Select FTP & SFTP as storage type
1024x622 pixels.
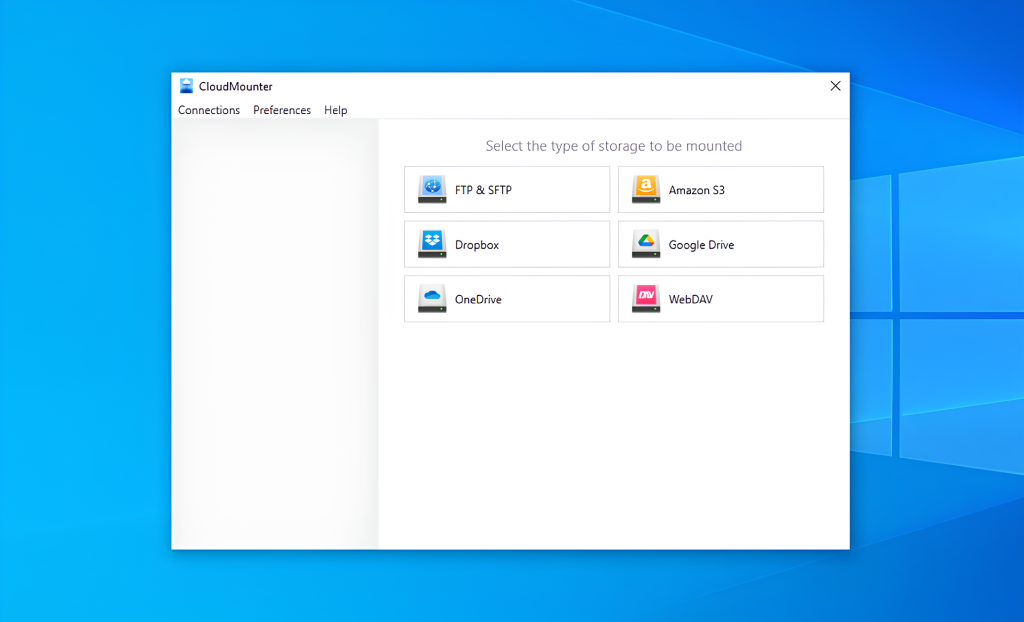click(506, 189)
